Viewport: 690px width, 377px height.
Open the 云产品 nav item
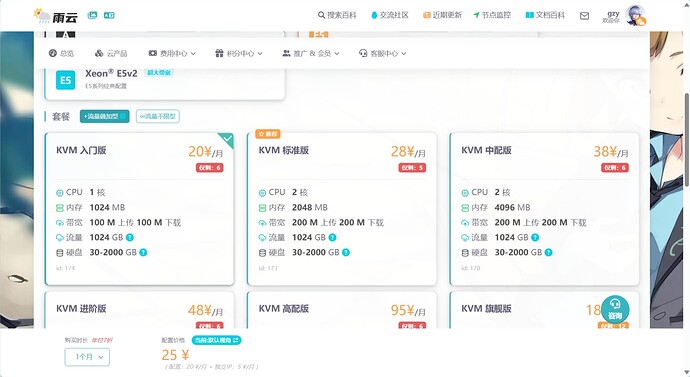tap(111, 53)
